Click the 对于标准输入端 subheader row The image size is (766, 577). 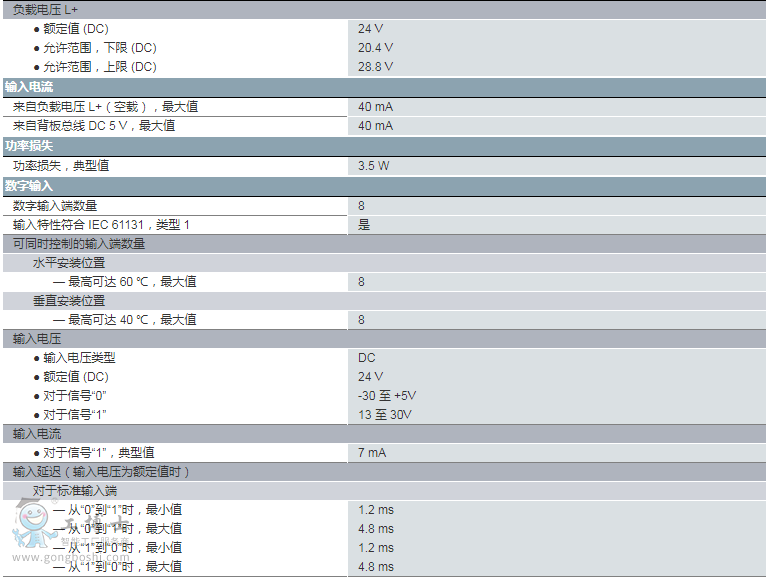click(x=75, y=491)
